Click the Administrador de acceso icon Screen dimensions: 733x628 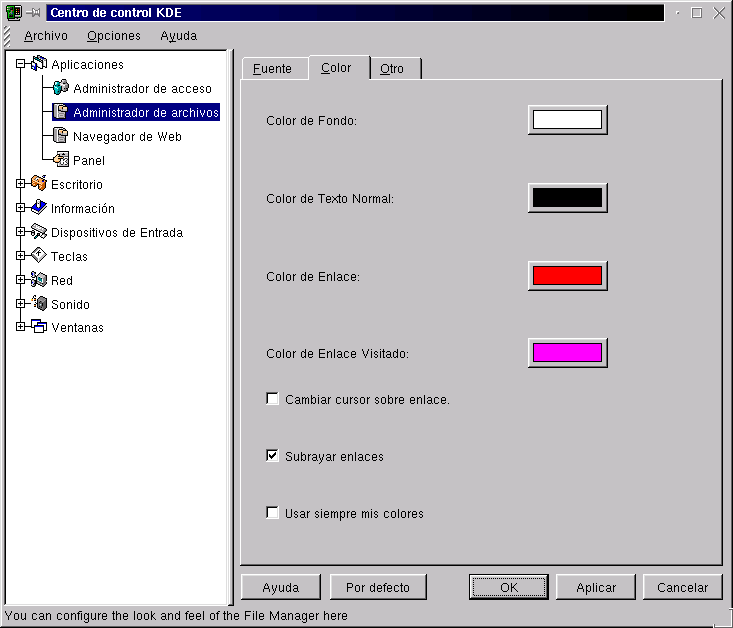(x=61, y=88)
